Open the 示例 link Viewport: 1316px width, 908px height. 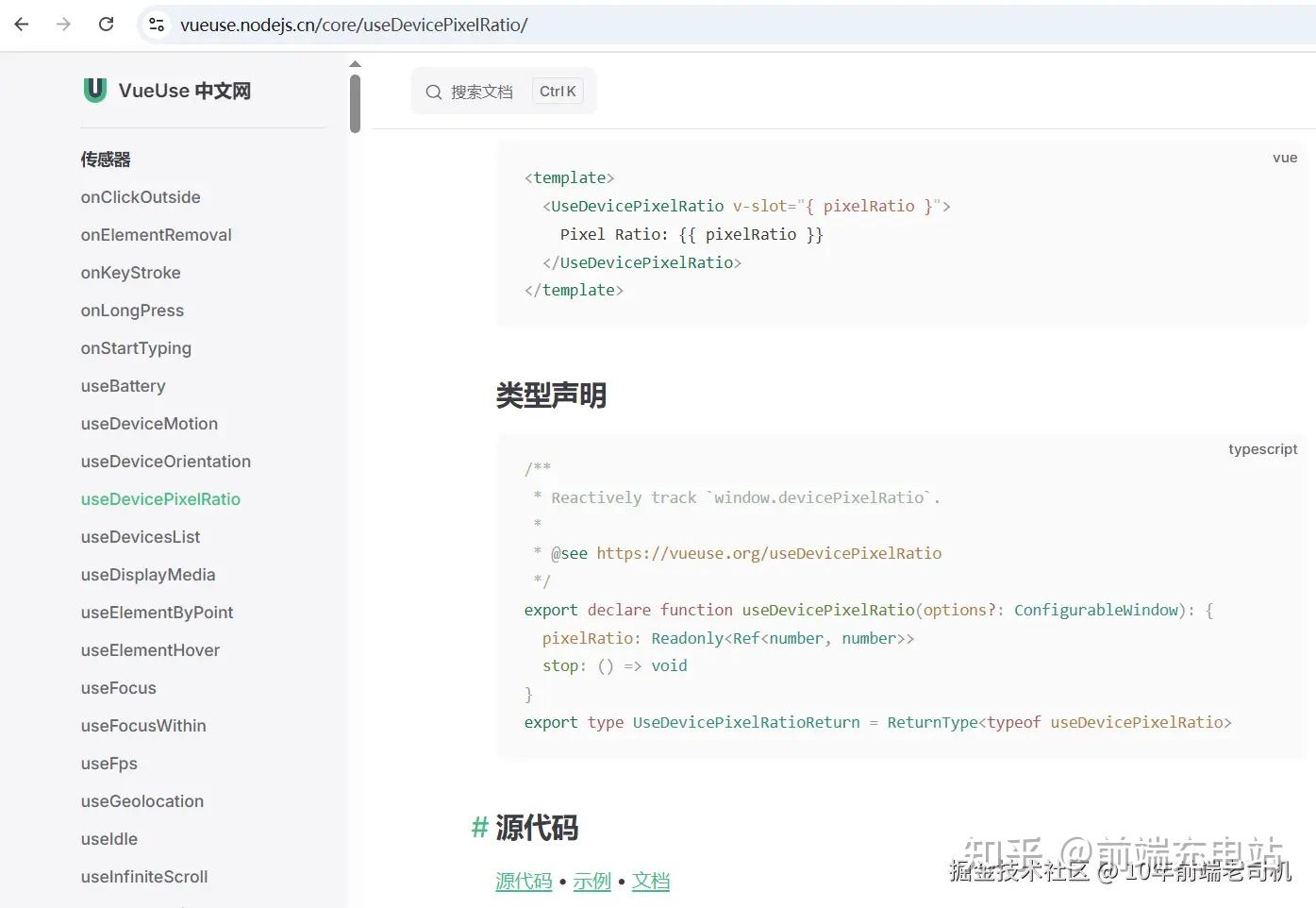pos(591,881)
